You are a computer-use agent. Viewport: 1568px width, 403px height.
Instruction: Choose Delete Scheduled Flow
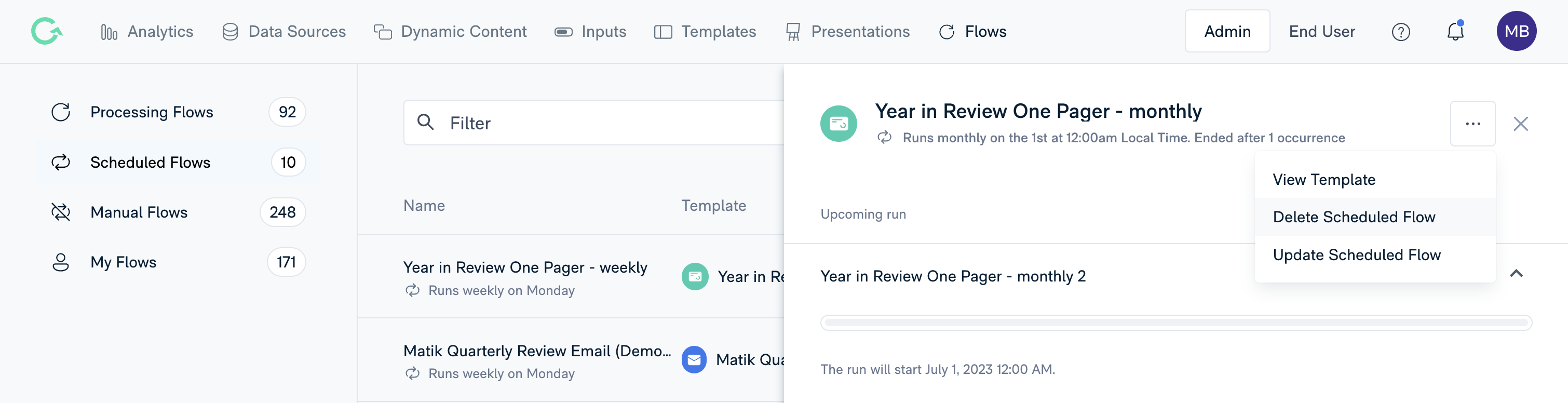(x=1375, y=217)
